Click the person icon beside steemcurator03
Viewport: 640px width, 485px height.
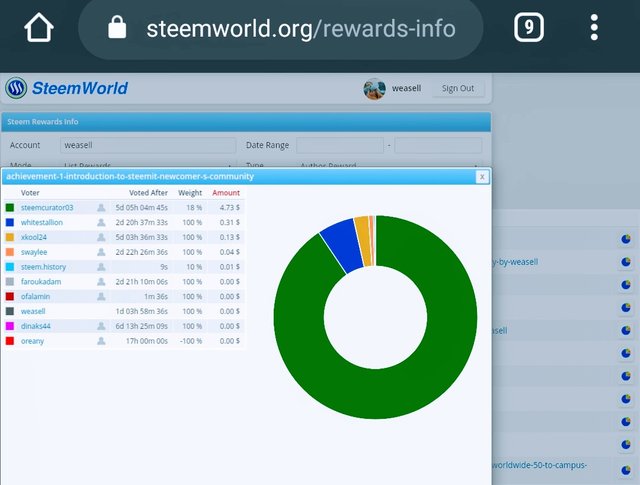pos(101,207)
